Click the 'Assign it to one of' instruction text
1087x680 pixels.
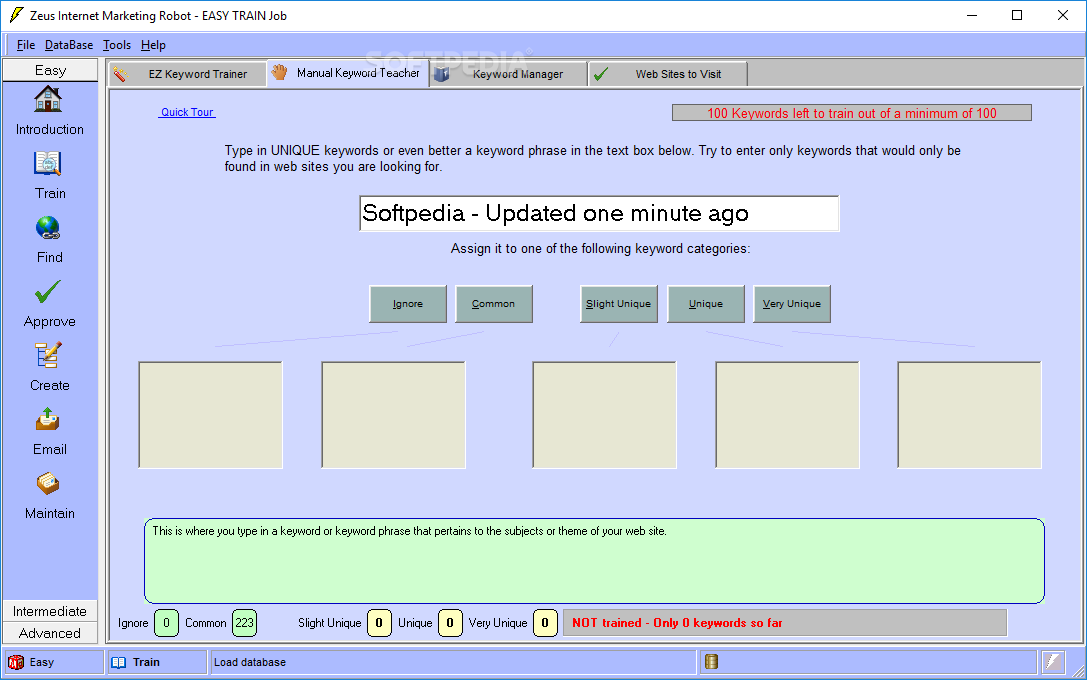pos(600,248)
